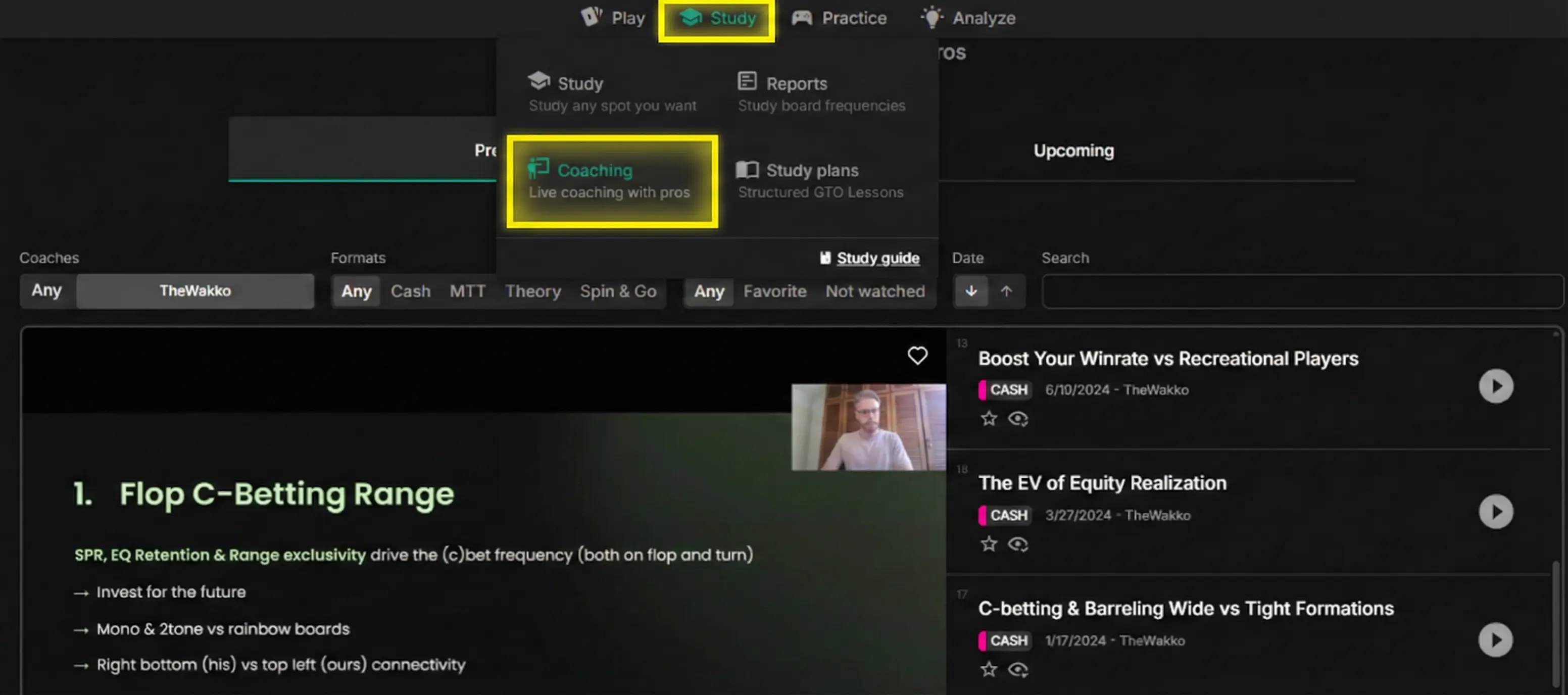Sort by date ascending arrow
Image resolution: width=1568 pixels, height=695 pixels.
1006,291
